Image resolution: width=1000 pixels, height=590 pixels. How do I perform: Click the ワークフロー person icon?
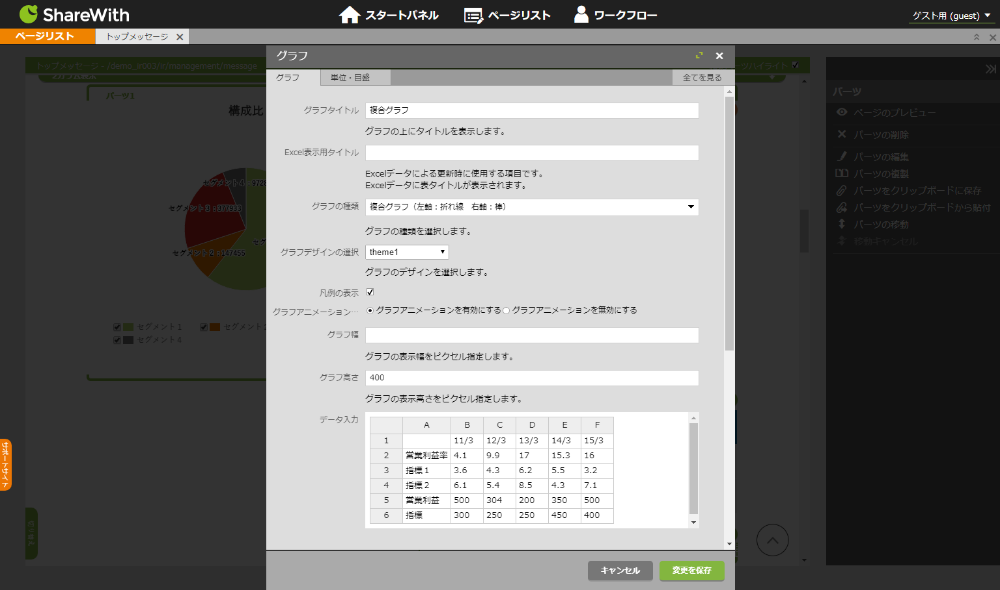(581, 15)
